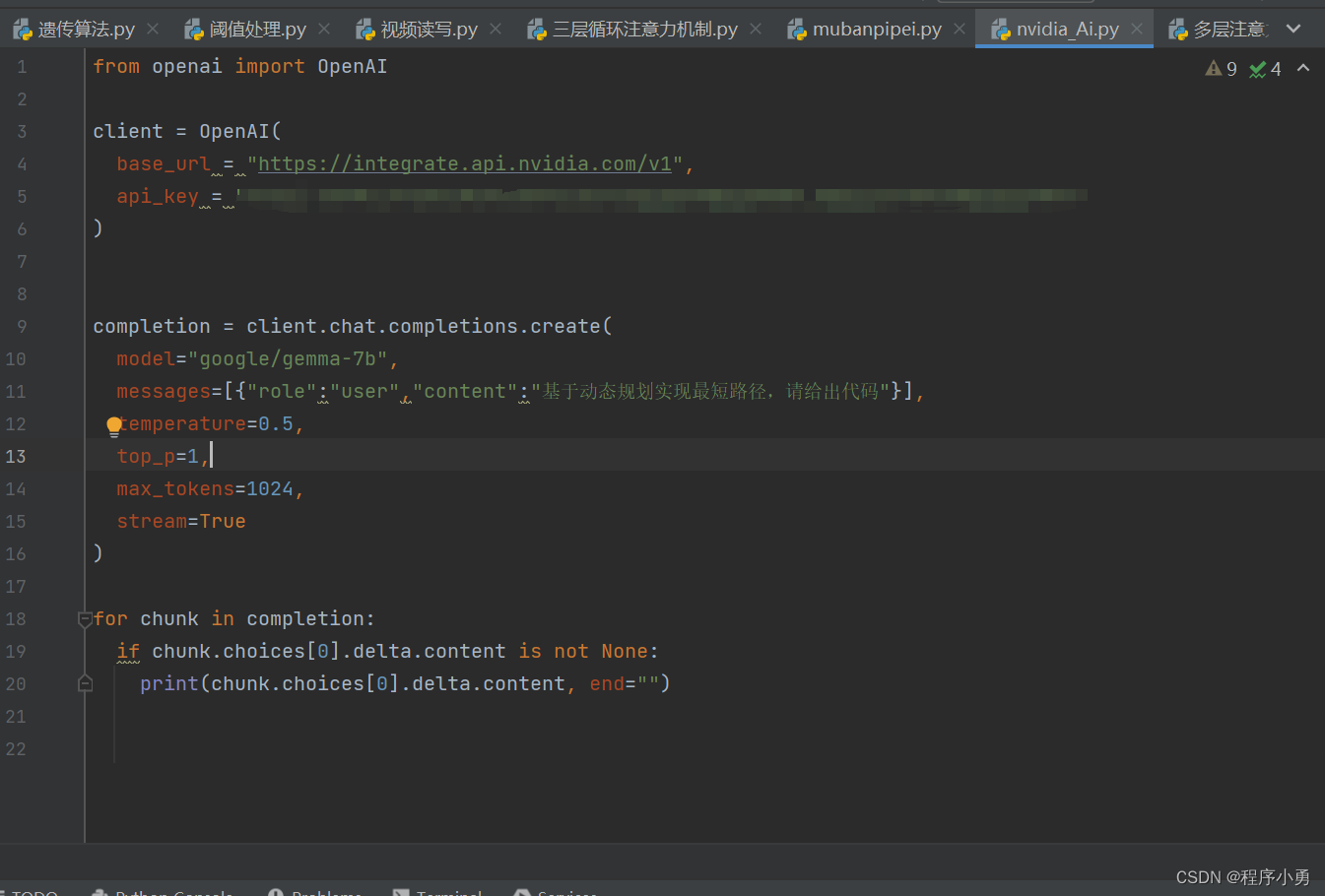
Task: Place the cursor on the OpenAI import name on line 1
Action: pyautogui.click(x=352, y=67)
